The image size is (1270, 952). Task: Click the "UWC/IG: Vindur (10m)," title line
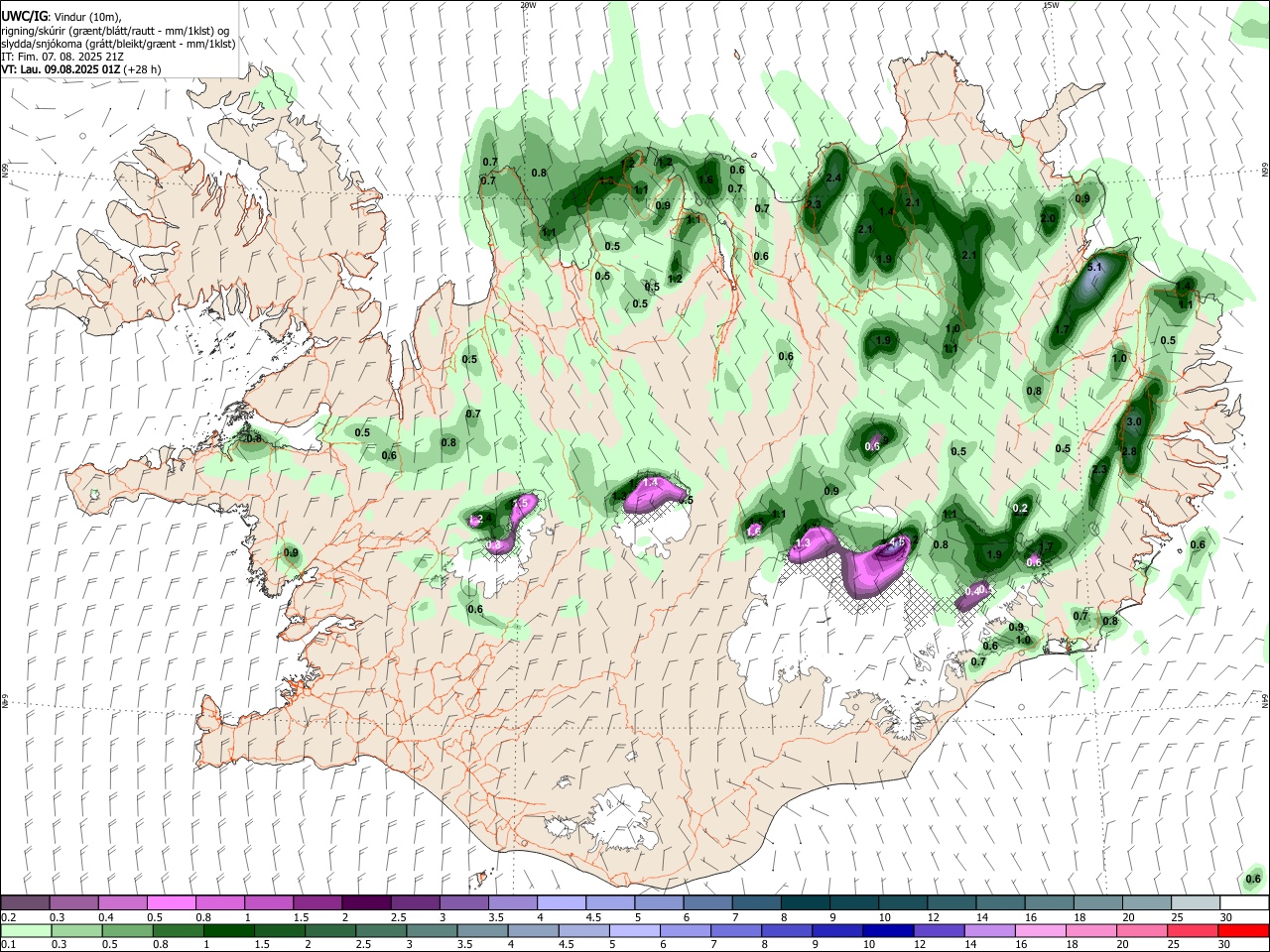click(61, 17)
